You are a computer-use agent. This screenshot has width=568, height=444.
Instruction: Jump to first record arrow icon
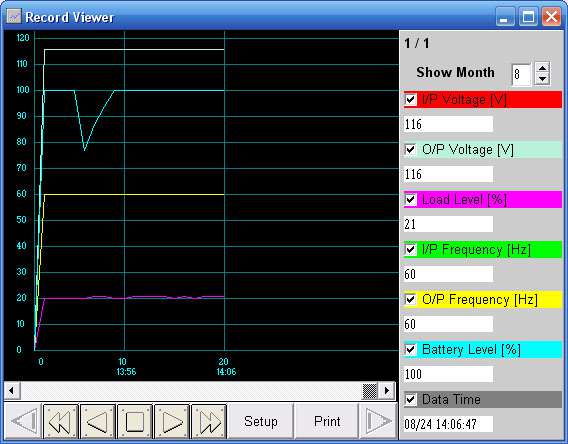(x=24, y=421)
